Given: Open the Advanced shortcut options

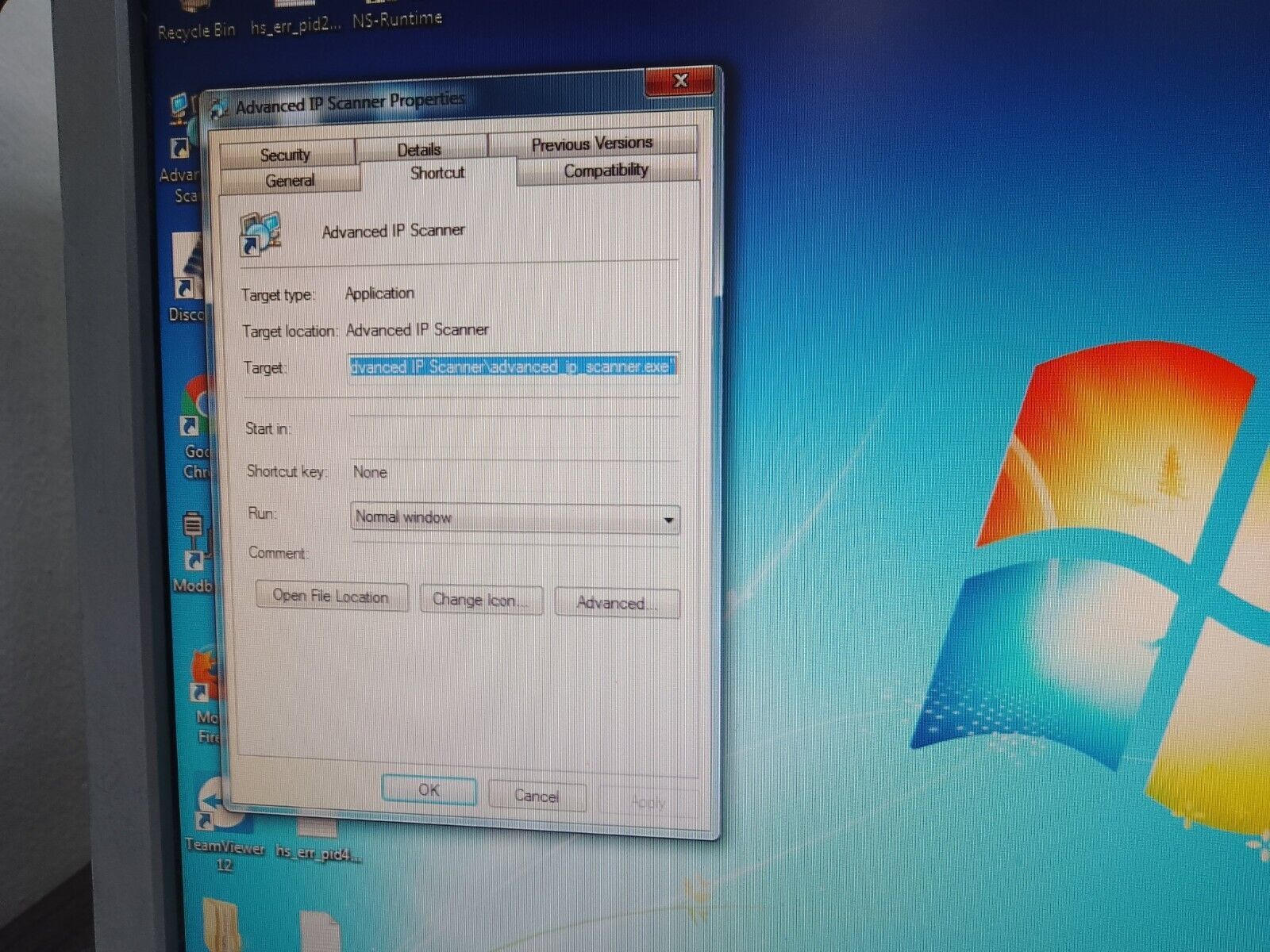Looking at the screenshot, I should [617, 604].
